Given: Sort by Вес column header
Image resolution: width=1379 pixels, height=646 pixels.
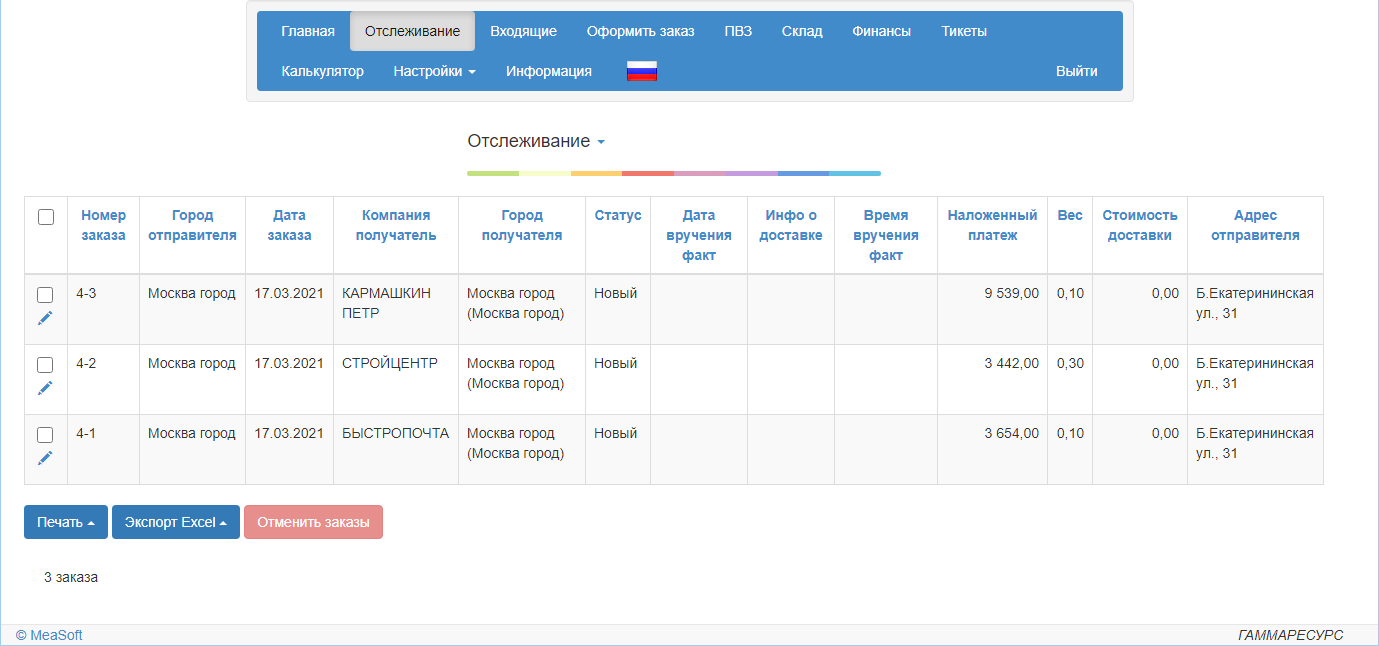Looking at the screenshot, I should pyautogui.click(x=1070, y=215).
